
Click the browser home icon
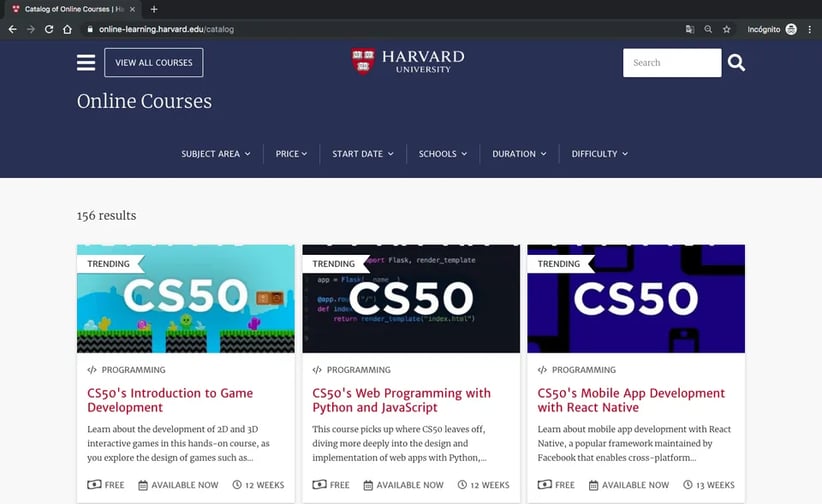(67, 29)
